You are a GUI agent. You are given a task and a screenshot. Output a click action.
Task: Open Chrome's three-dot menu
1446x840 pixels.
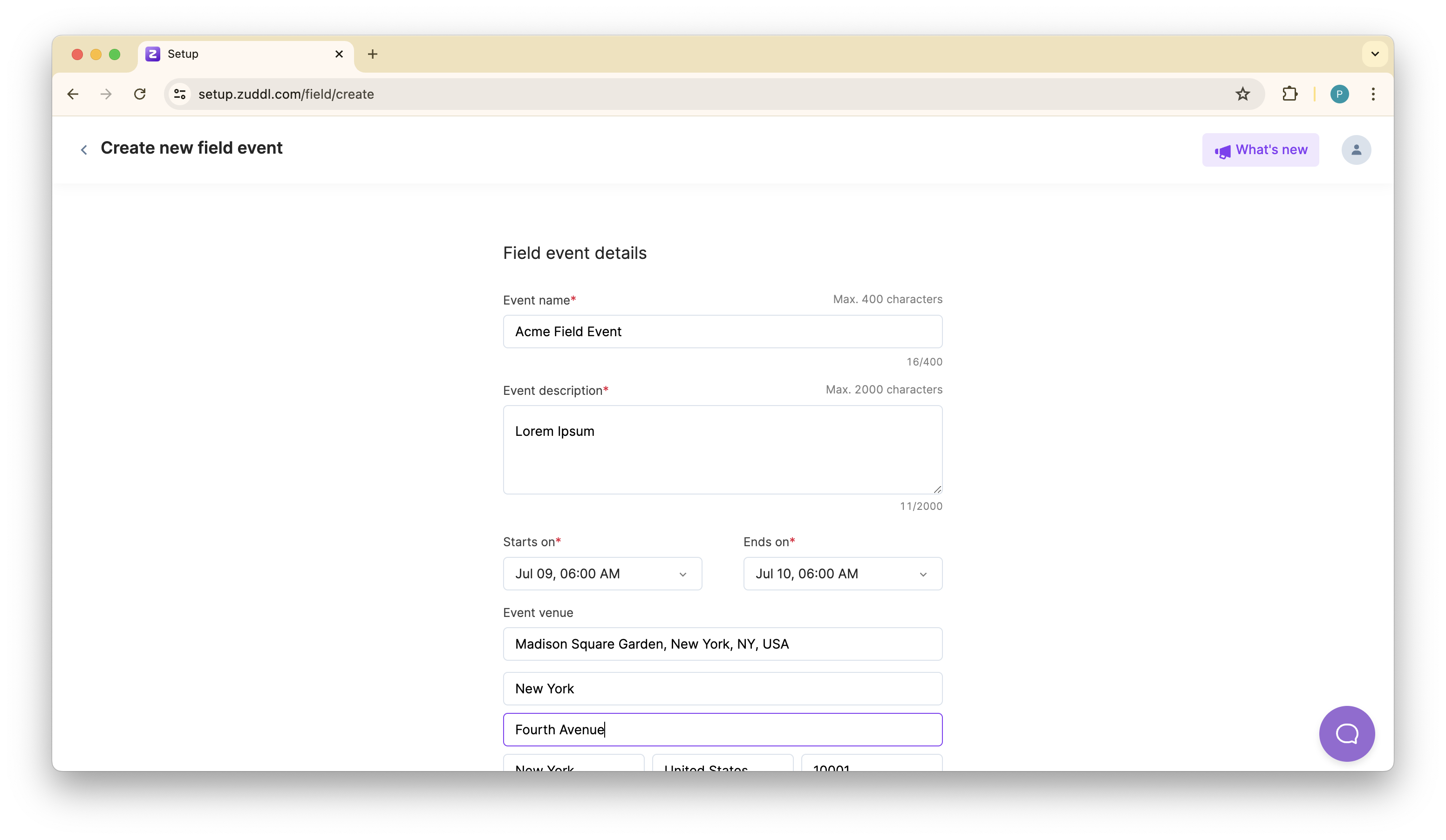(x=1373, y=94)
